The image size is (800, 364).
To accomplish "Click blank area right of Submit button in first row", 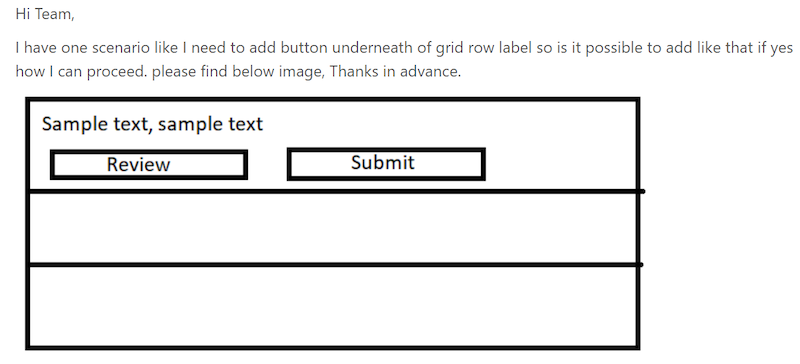I will click(x=560, y=164).
